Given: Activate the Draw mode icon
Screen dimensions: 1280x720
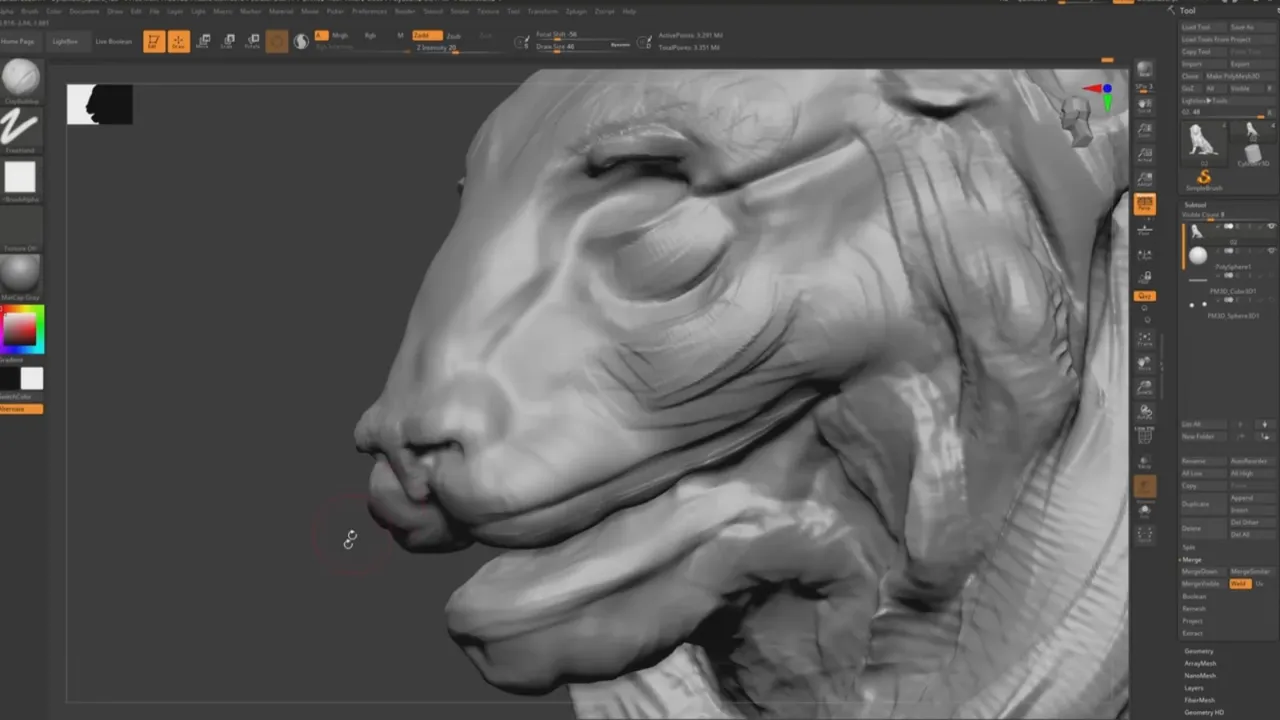Looking at the screenshot, I should [179, 41].
